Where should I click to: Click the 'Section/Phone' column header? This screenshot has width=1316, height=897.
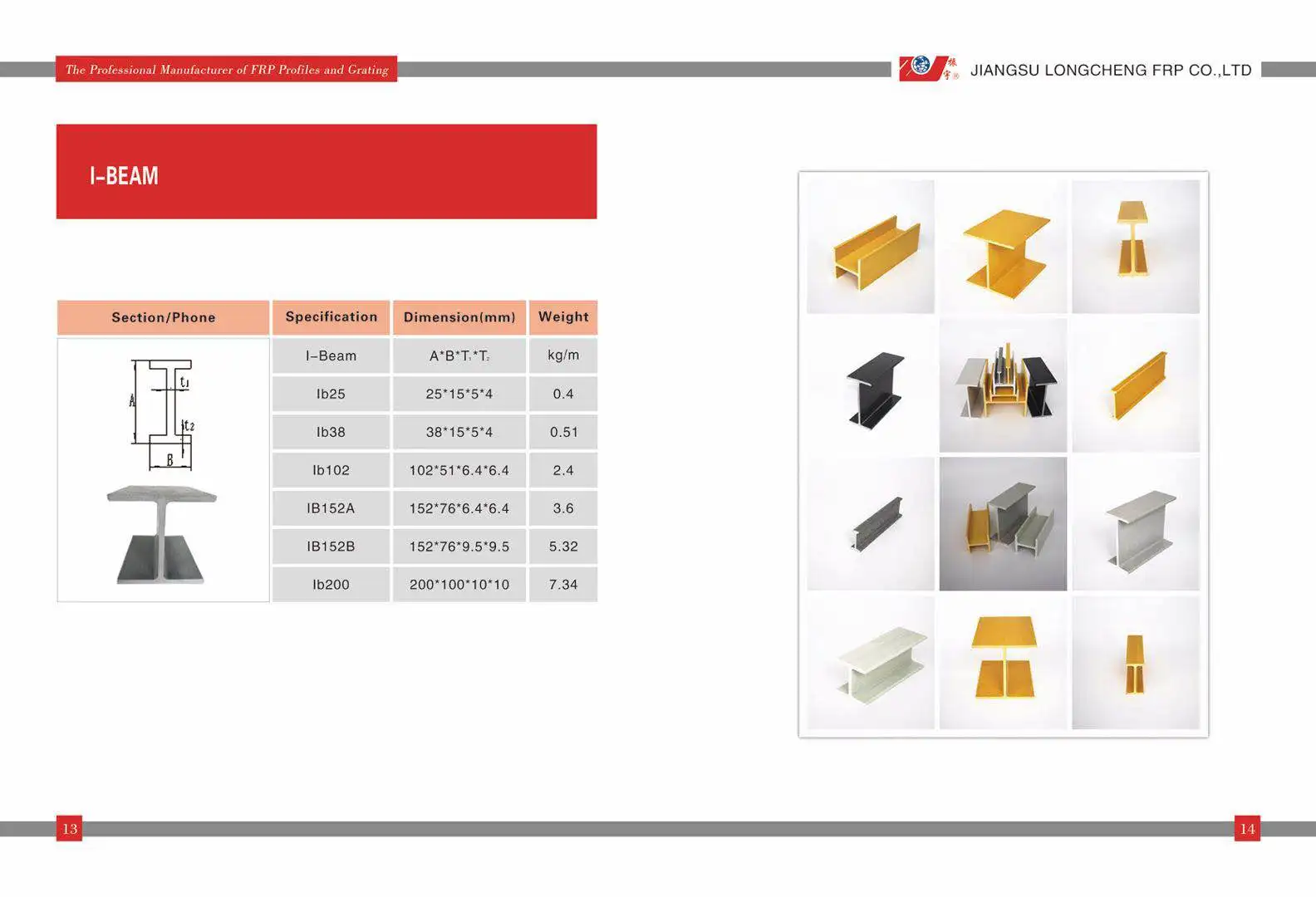[x=164, y=317]
